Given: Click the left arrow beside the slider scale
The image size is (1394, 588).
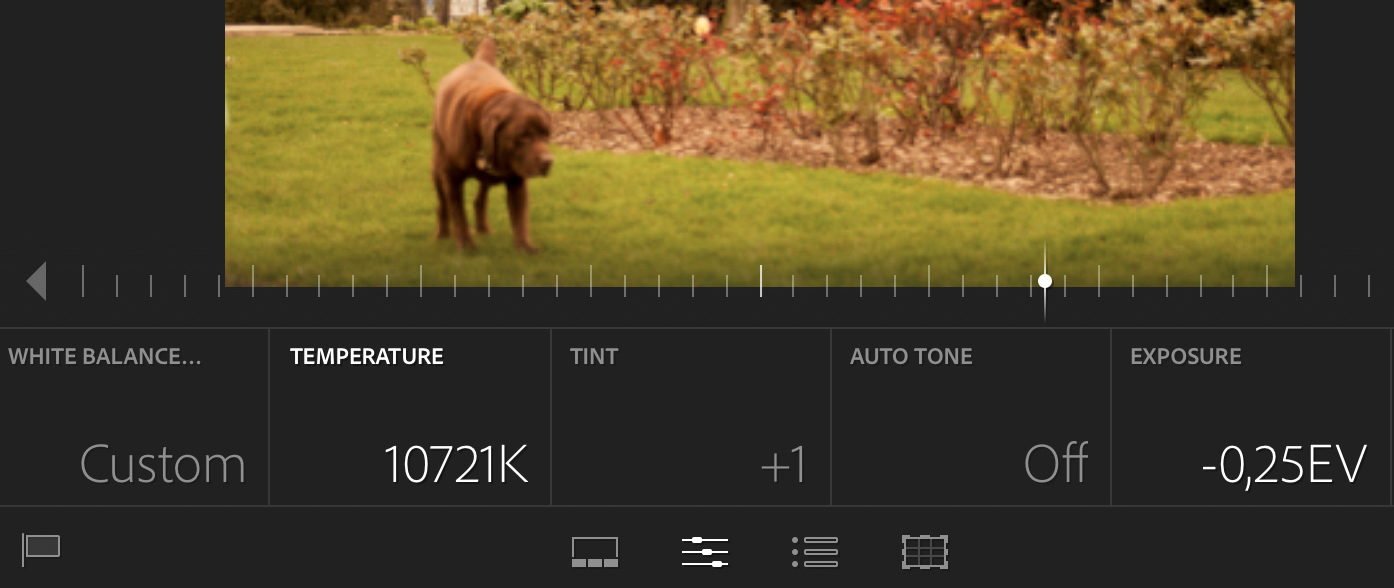Looking at the screenshot, I should [37, 281].
